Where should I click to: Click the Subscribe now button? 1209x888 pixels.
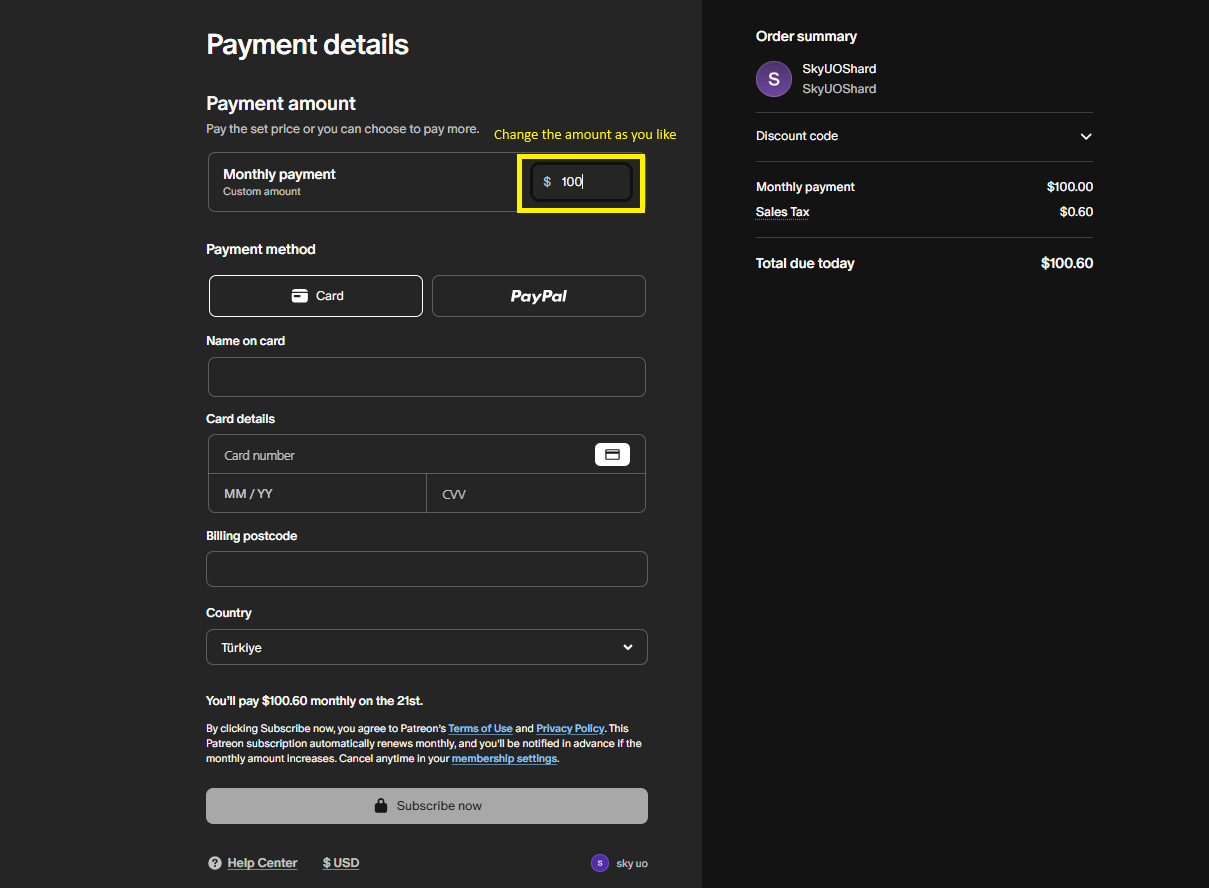tap(426, 806)
